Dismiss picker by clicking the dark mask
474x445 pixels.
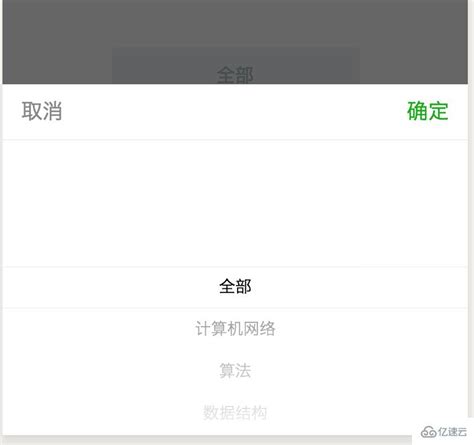click(235, 23)
